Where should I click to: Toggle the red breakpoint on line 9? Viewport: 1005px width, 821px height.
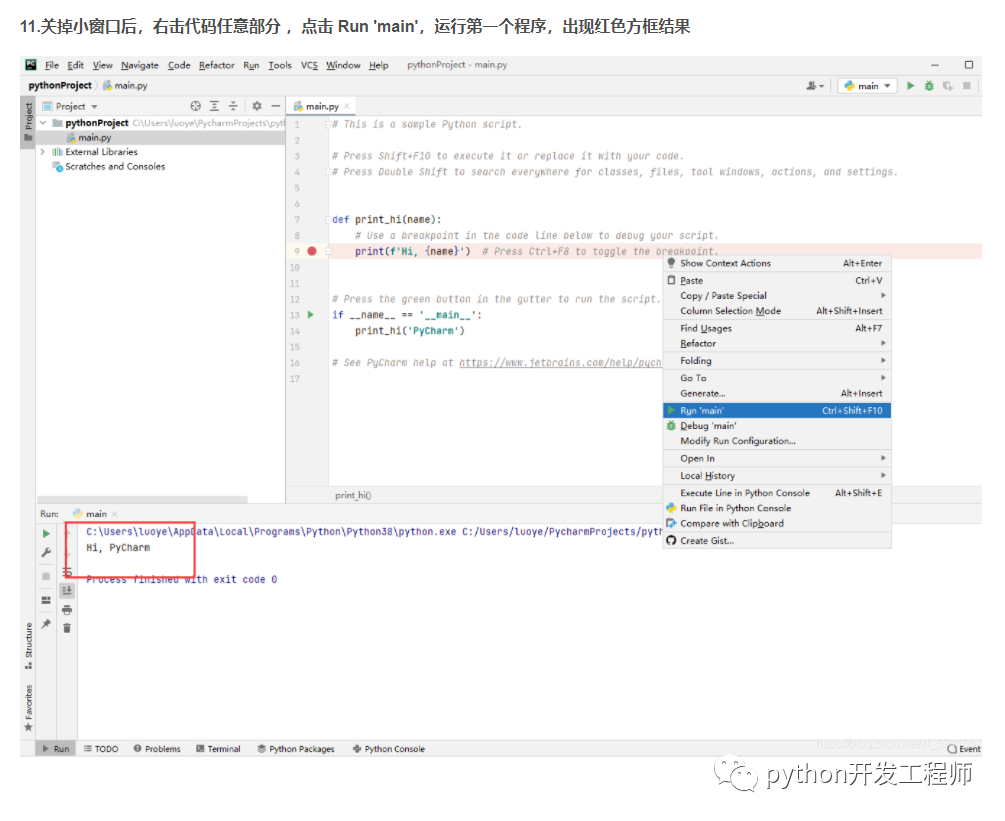[x=312, y=251]
